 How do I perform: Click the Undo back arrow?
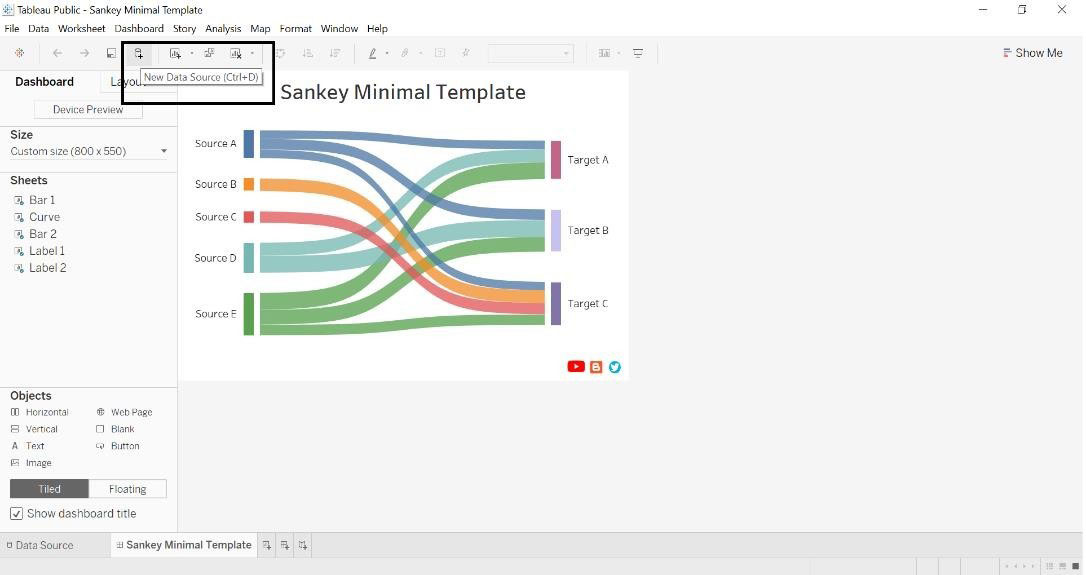pos(57,53)
